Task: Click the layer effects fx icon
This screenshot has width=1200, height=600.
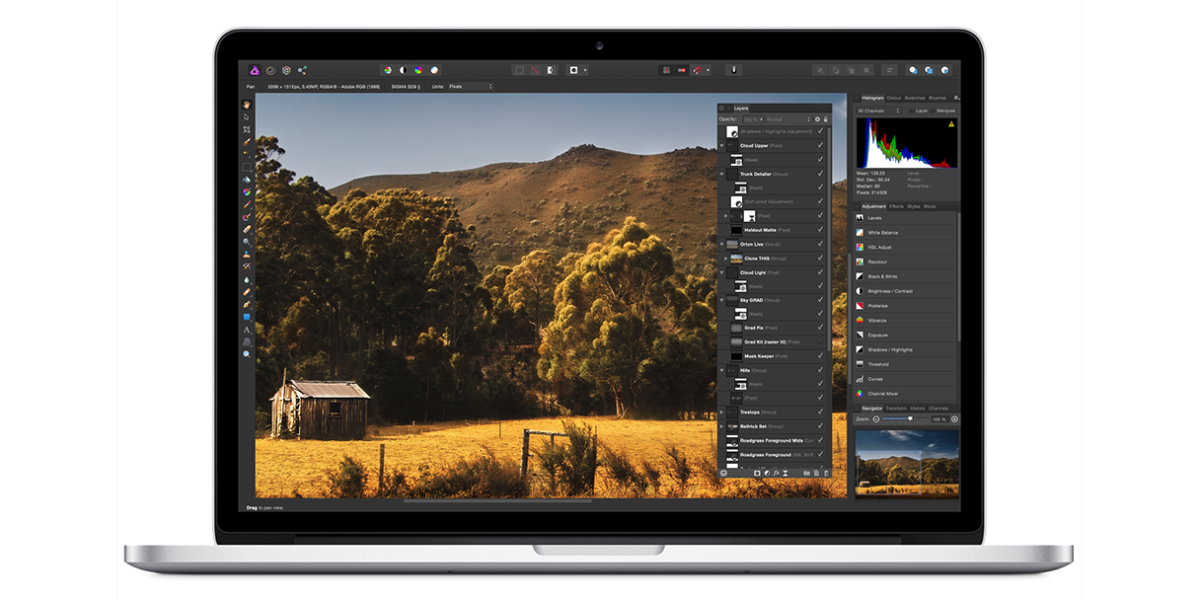Action: [x=776, y=472]
